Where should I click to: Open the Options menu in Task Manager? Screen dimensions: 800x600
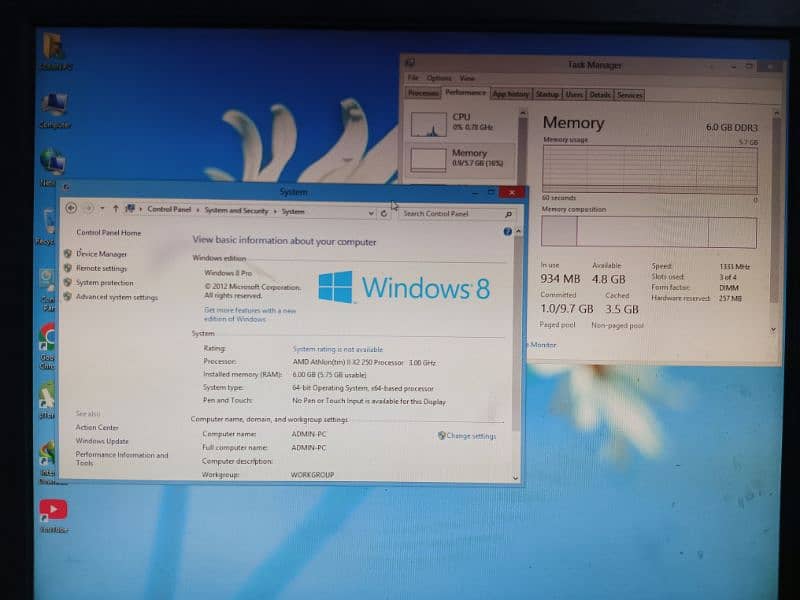tap(439, 78)
